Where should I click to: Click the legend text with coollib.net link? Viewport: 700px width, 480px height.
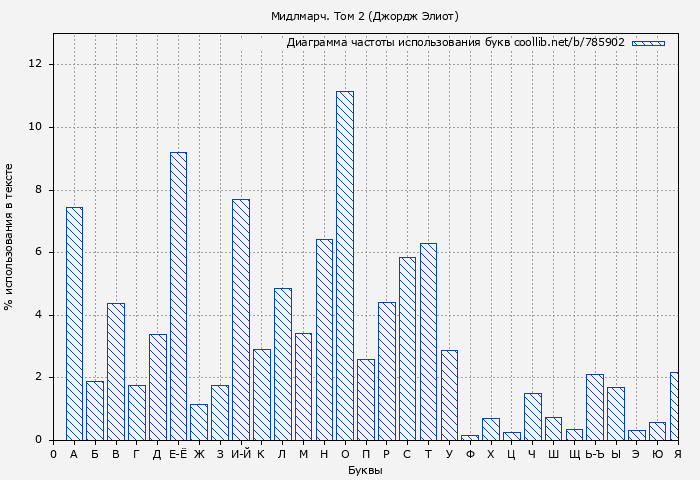pos(455,43)
